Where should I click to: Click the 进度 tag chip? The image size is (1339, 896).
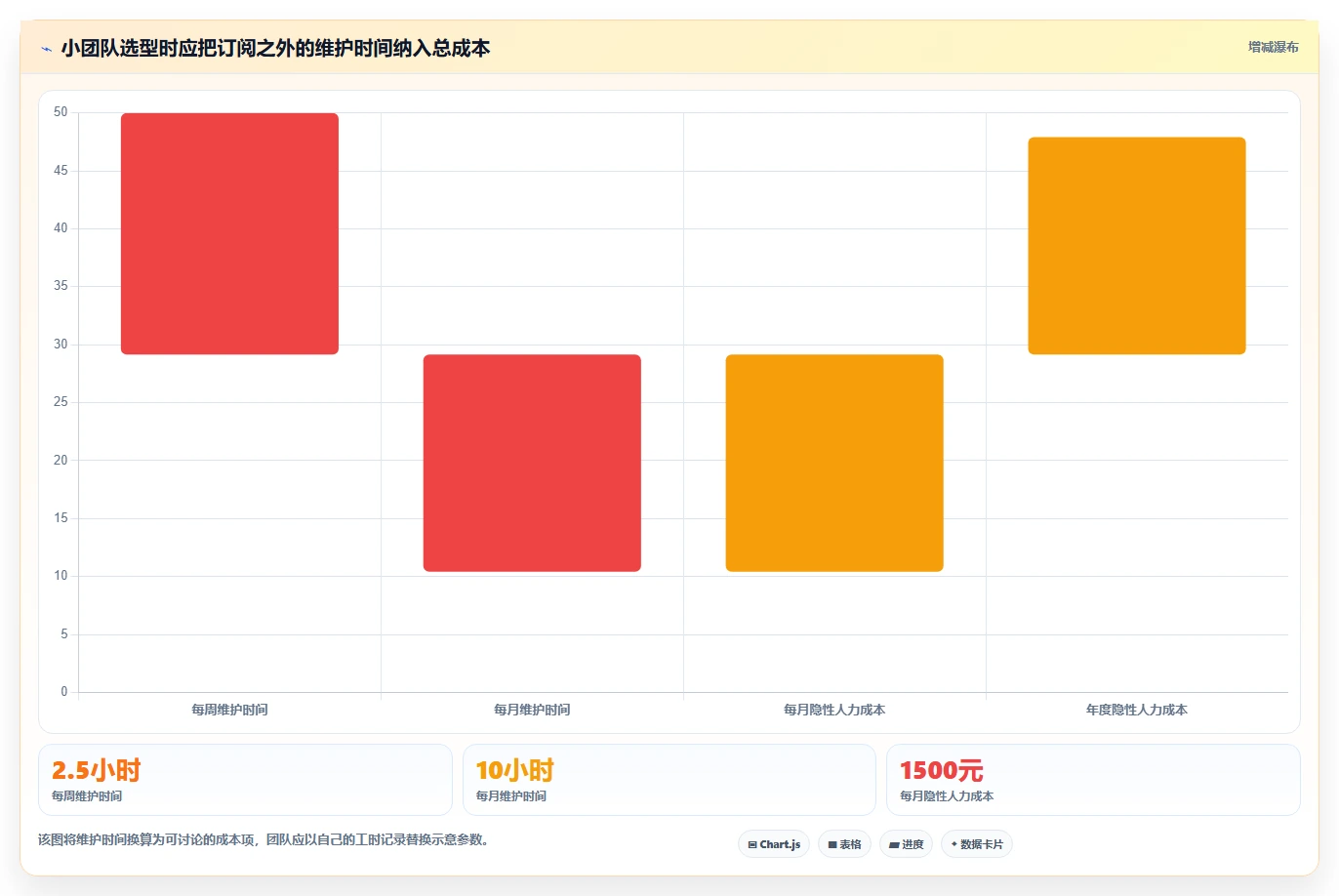pos(906,844)
